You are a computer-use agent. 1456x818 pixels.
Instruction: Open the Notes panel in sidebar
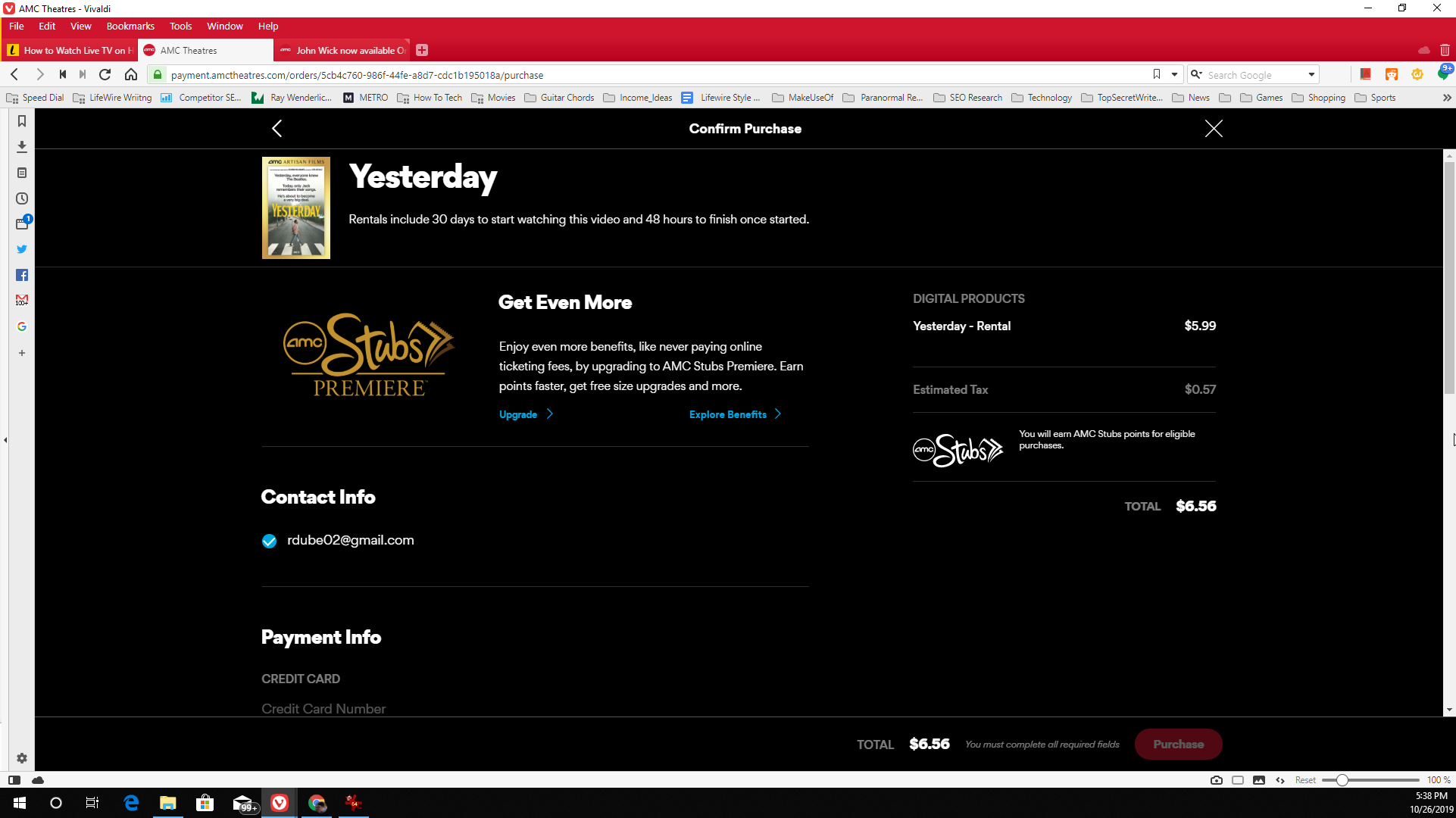(22, 173)
